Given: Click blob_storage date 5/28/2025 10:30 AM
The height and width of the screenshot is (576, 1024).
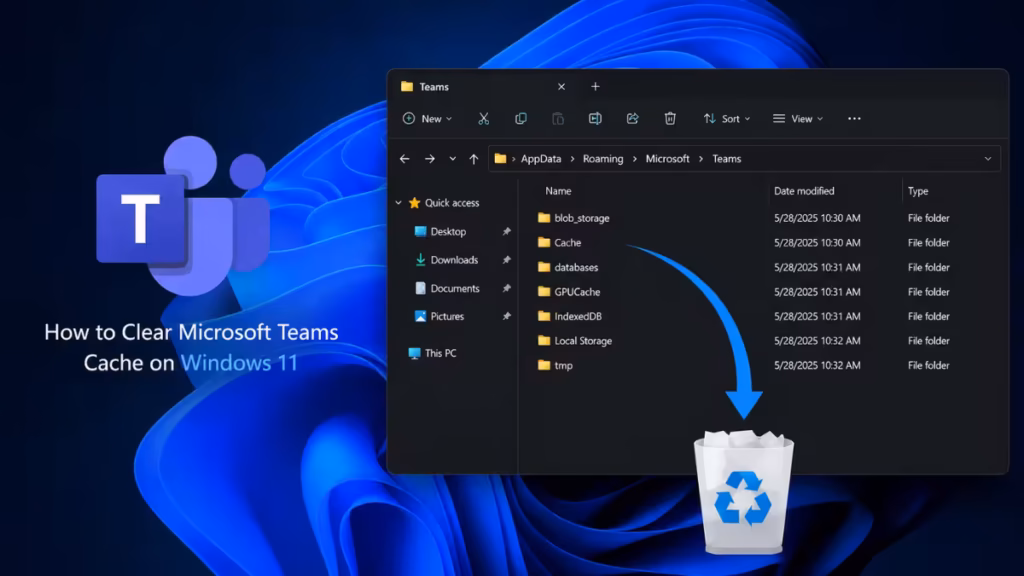Looking at the screenshot, I should click(x=817, y=218).
